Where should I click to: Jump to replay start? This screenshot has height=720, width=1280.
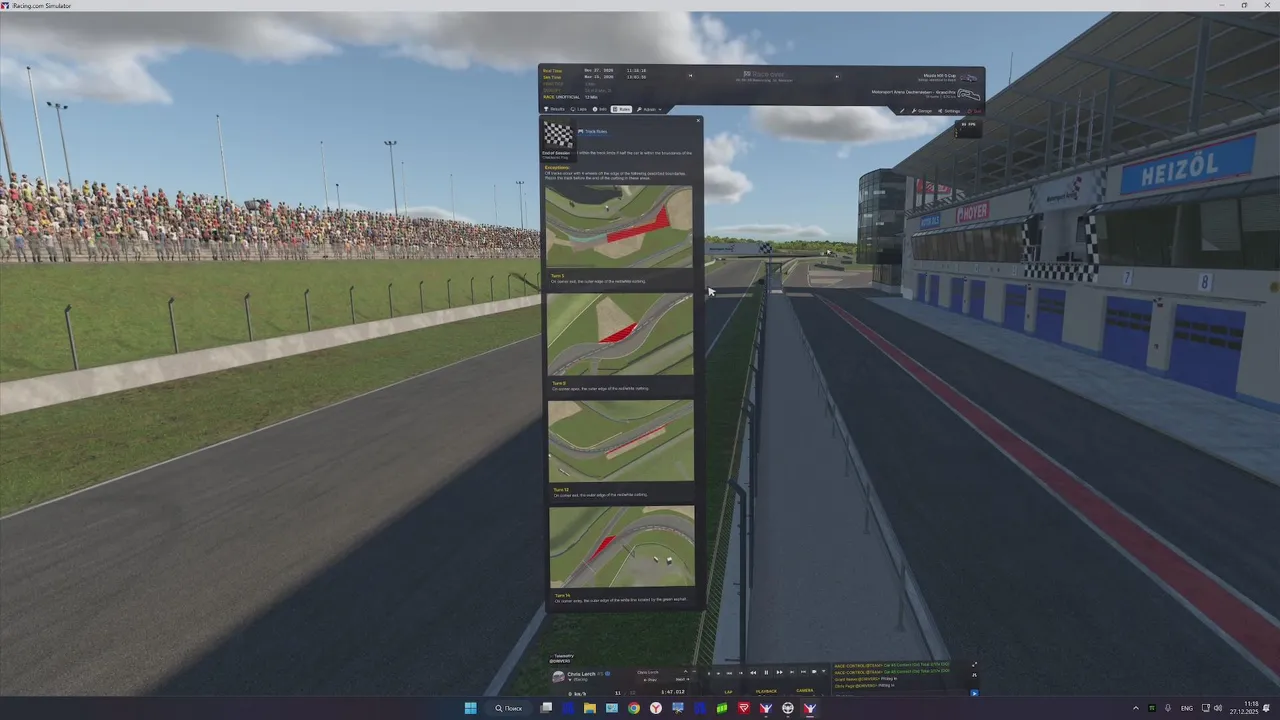coord(729,672)
